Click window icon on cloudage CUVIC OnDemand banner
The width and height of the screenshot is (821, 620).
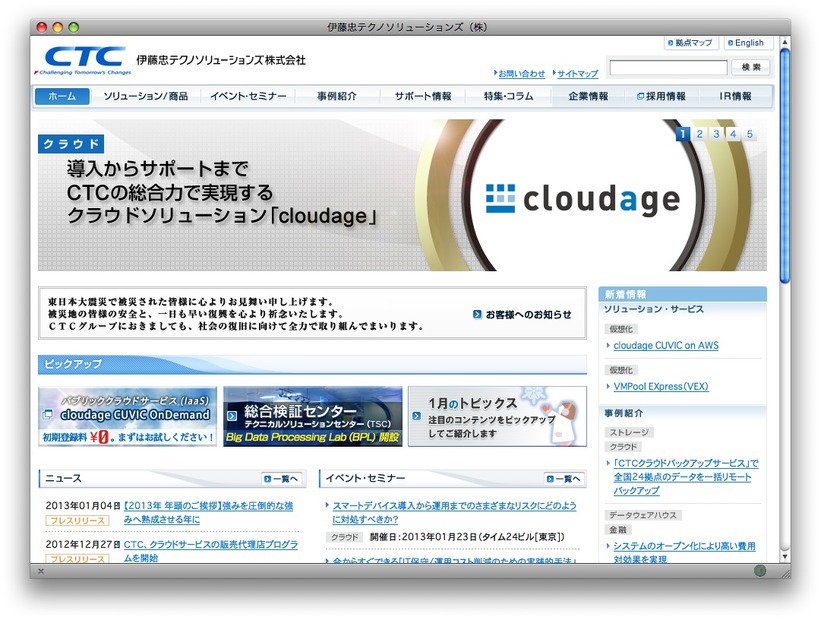(47, 415)
